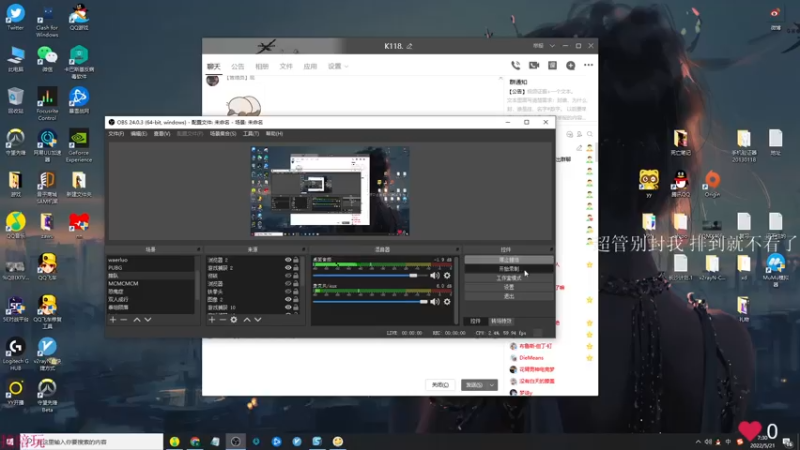This screenshot has height=450, width=800.
Task: Undock the 场景 panel via its header icon
Action: tap(198, 249)
